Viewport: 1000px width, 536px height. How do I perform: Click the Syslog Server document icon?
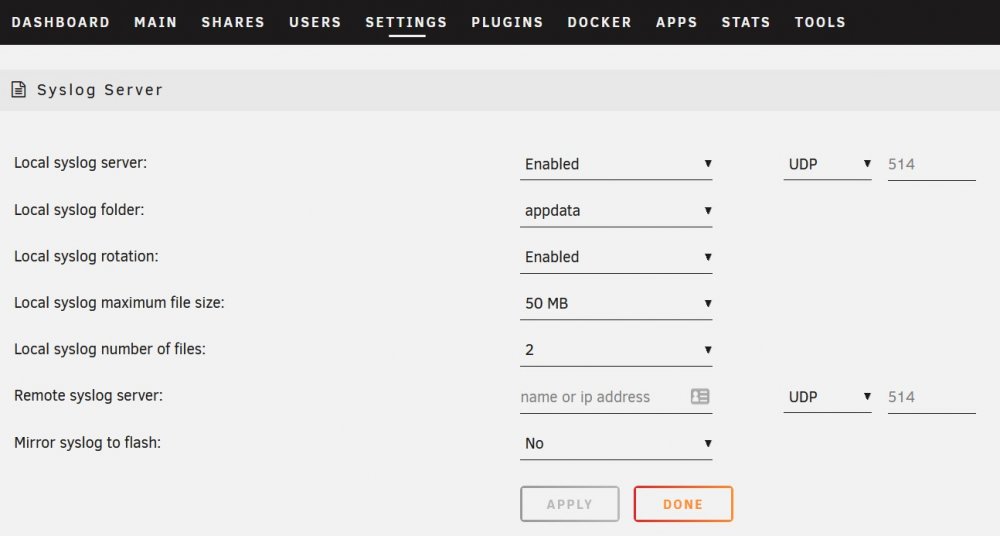point(18,90)
